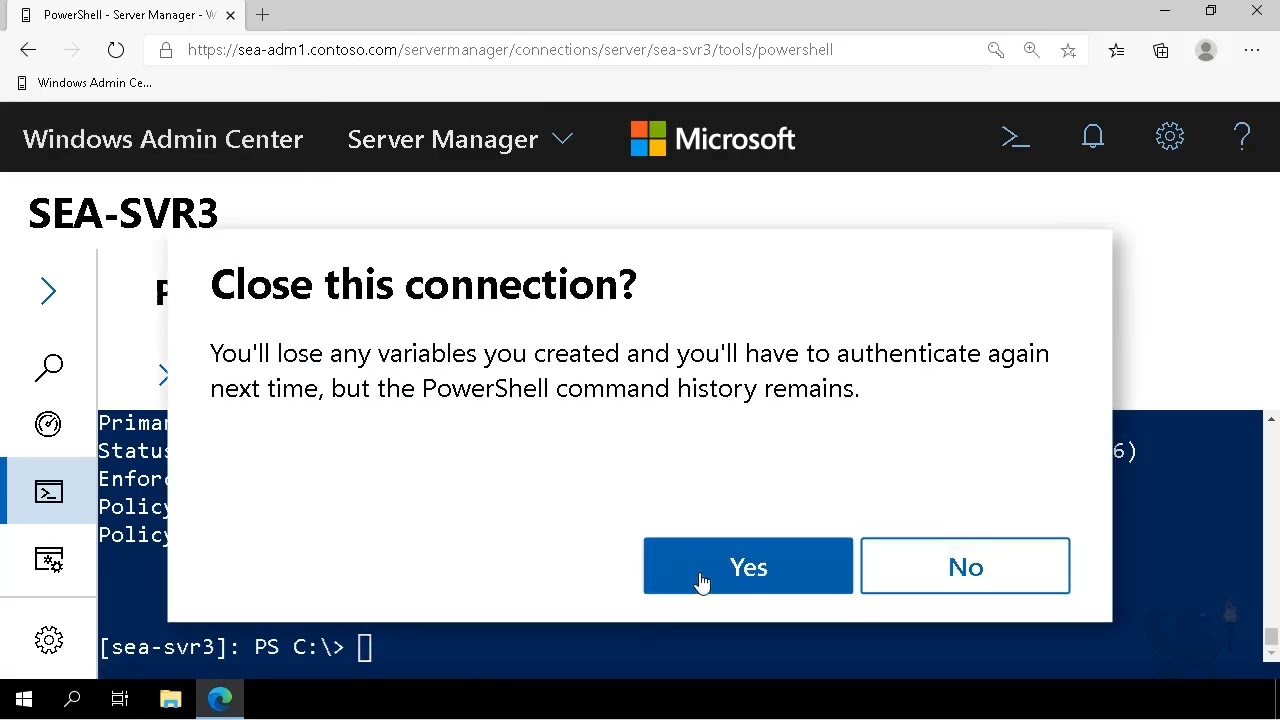1280x720 pixels.
Task: Select PowerShell tool in sidebar
Action: (48, 491)
